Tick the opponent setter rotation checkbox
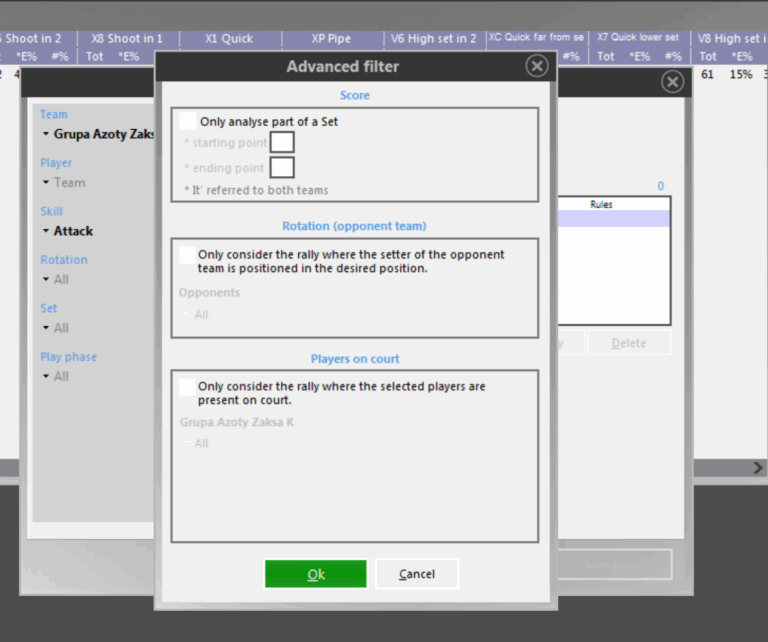The width and height of the screenshot is (768, 642). 187,255
